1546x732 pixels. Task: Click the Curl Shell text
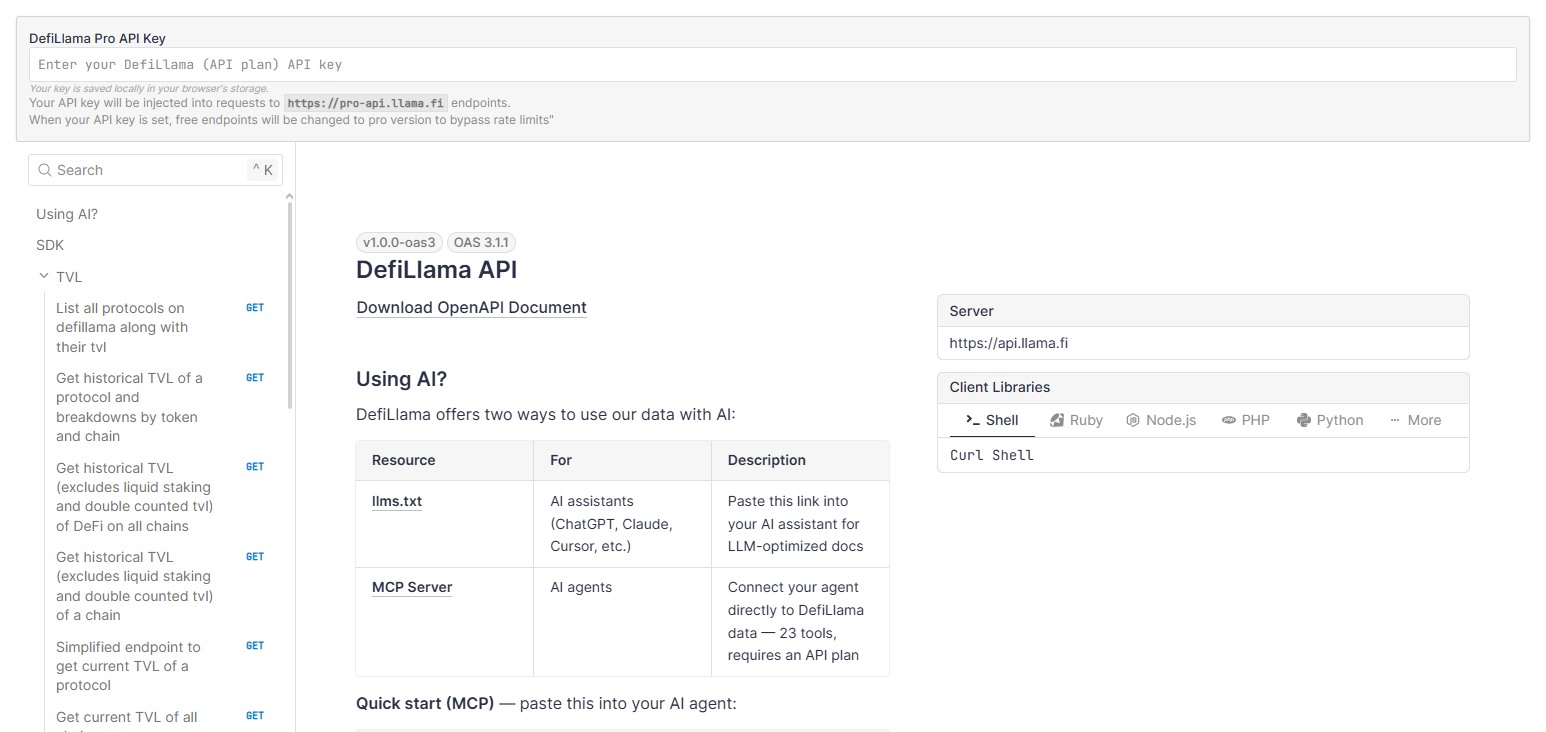(x=992, y=455)
